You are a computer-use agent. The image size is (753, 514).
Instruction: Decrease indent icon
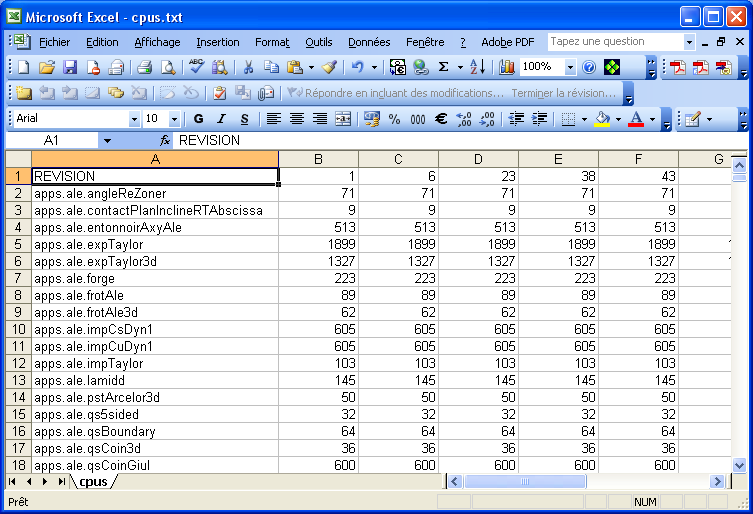[516, 119]
